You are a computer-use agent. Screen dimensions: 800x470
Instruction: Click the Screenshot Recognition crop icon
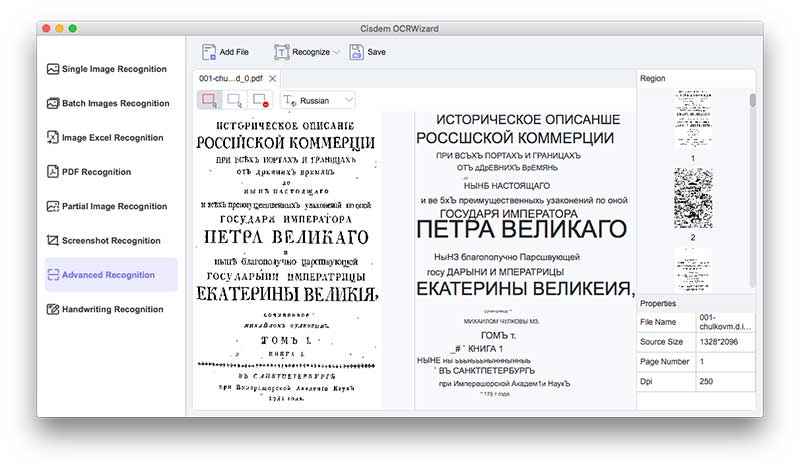(x=53, y=241)
